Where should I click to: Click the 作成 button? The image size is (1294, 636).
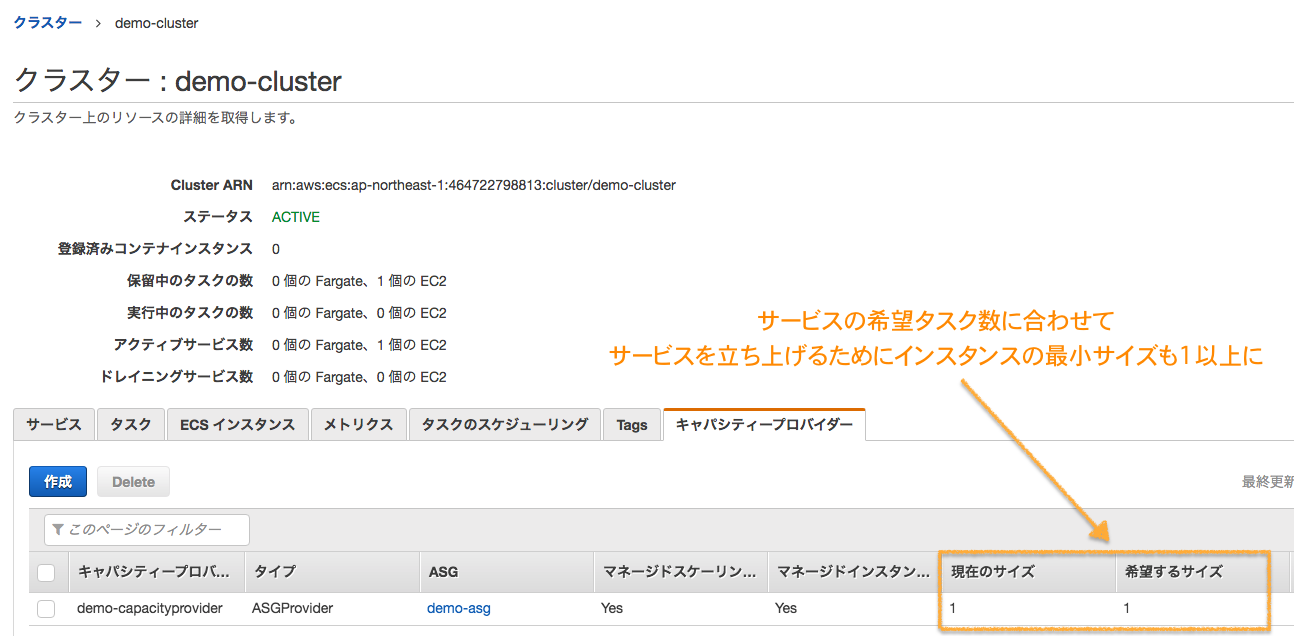click(57, 481)
